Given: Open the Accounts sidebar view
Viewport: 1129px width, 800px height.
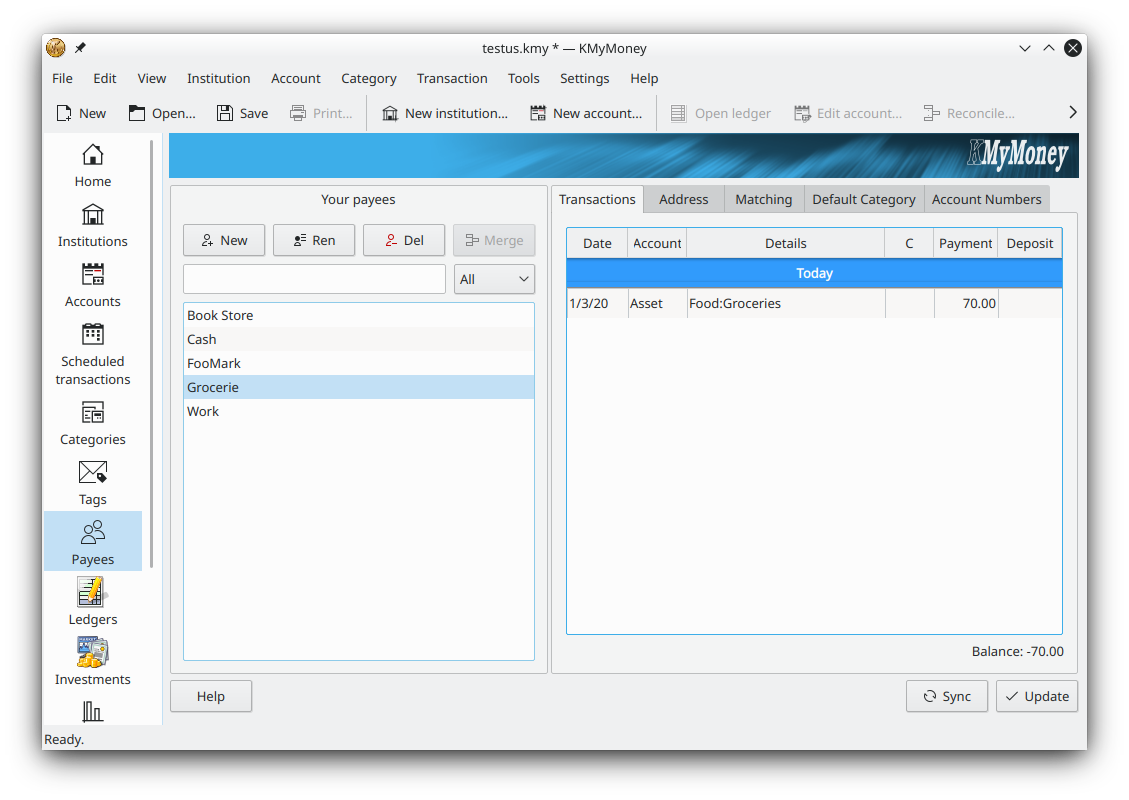Looking at the screenshot, I should pos(92,286).
